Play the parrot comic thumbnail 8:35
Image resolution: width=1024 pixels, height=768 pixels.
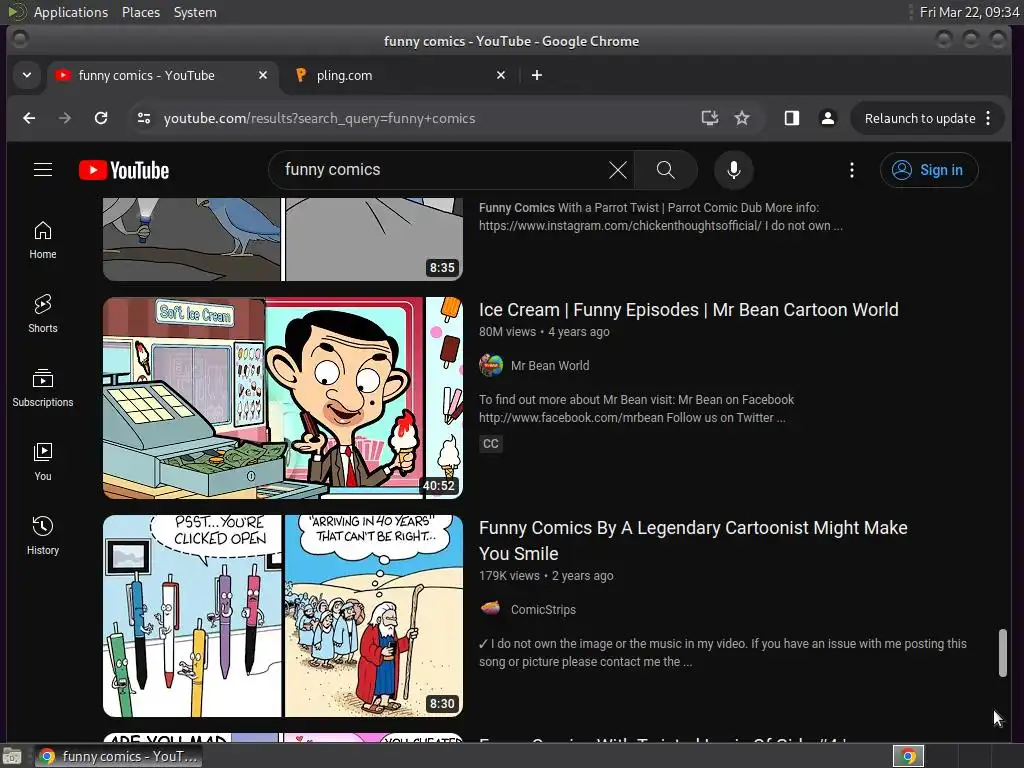[x=283, y=239]
